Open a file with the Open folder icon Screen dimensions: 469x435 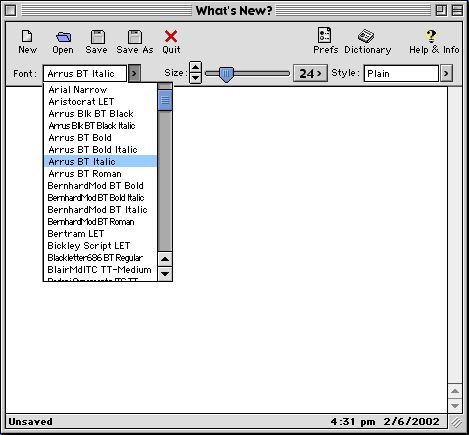coord(63,37)
